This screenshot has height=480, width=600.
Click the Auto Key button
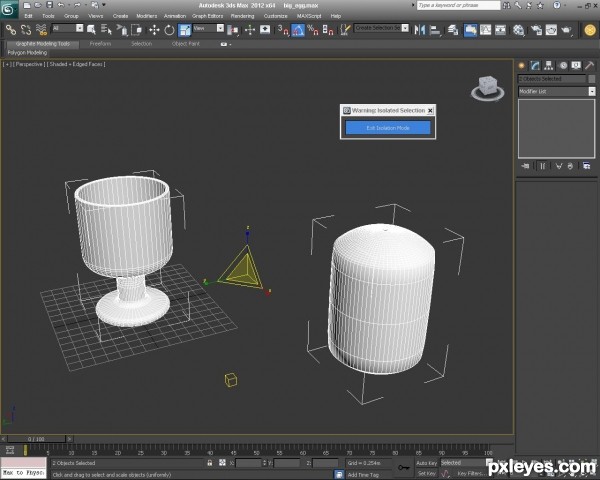(x=426, y=463)
